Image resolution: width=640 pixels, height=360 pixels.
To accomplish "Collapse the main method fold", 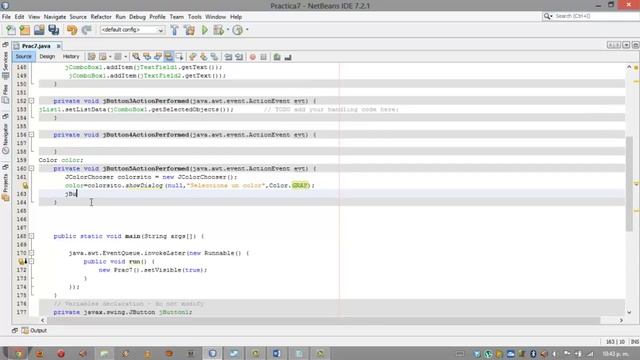I will (x=31, y=236).
